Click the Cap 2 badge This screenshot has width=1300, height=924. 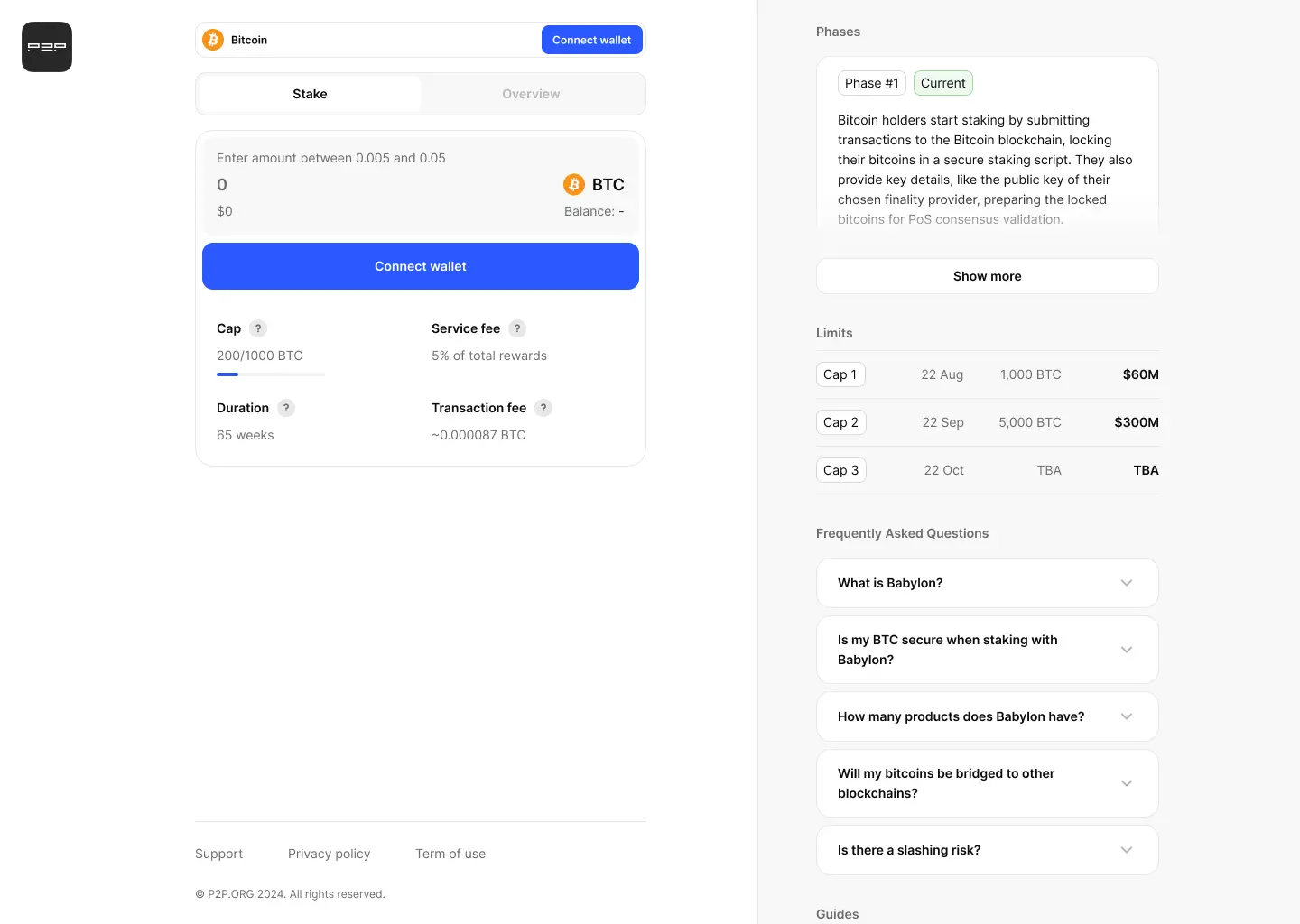click(841, 422)
